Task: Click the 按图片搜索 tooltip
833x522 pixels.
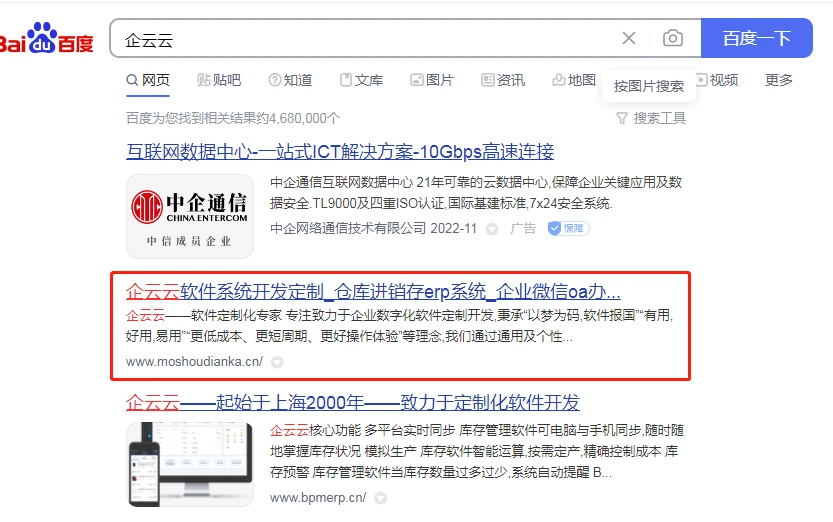Action: coord(649,86)
